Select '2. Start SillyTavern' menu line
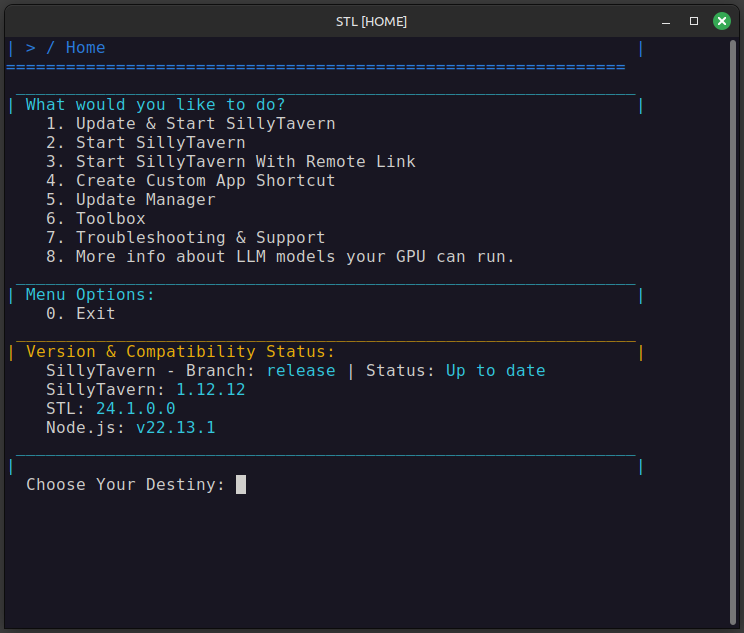This screenshot has height=633, width=744. [x=146, y=143]
